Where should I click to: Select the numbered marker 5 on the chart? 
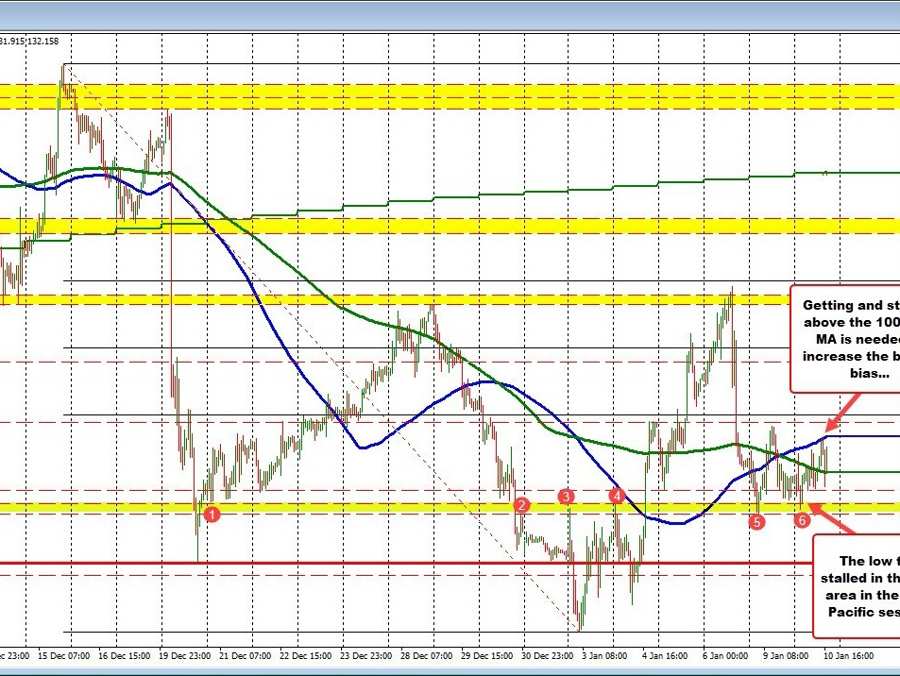pyautogui.click(x=756, y=521)
